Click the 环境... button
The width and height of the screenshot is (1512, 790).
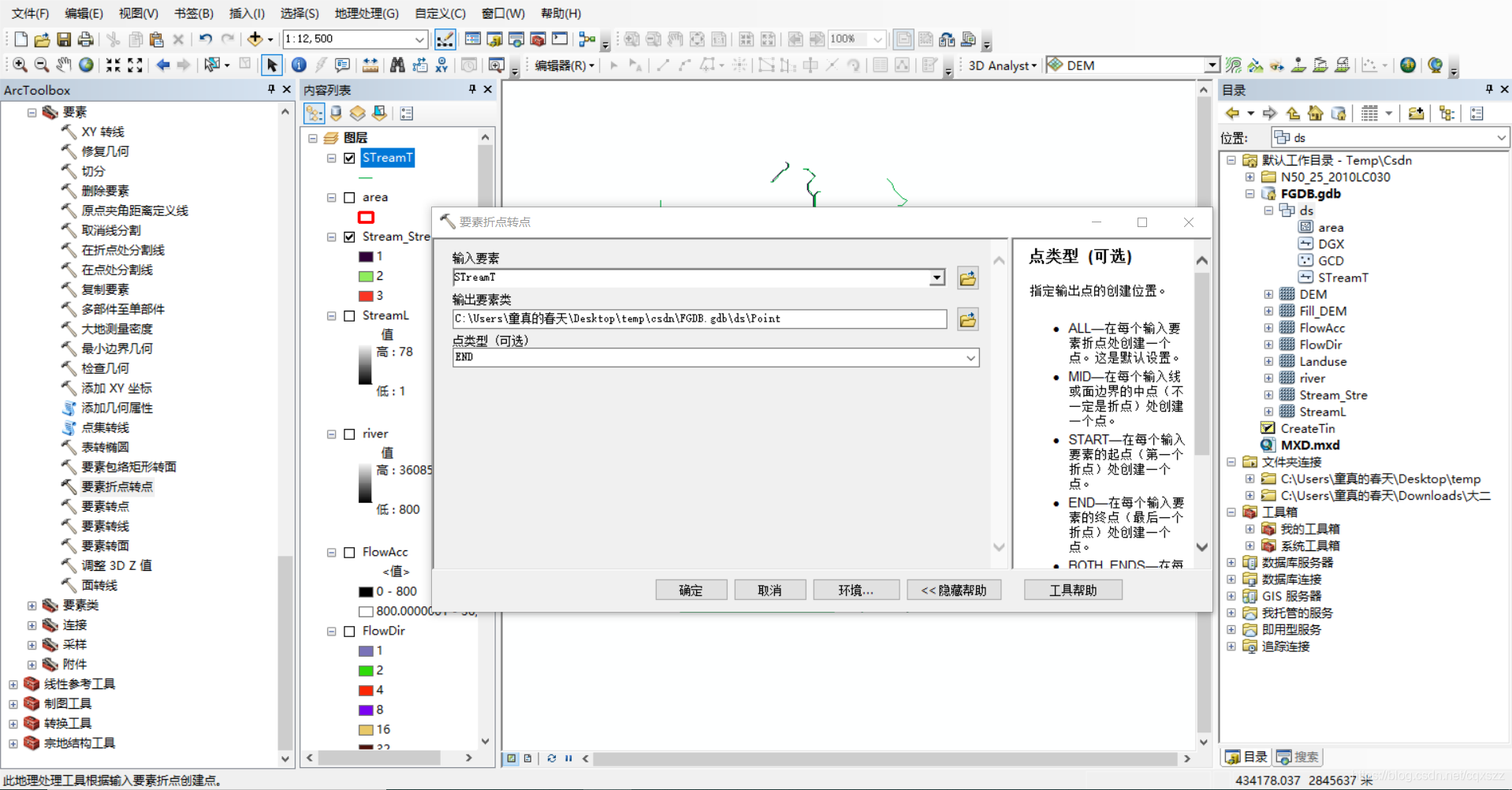[855, 590]
